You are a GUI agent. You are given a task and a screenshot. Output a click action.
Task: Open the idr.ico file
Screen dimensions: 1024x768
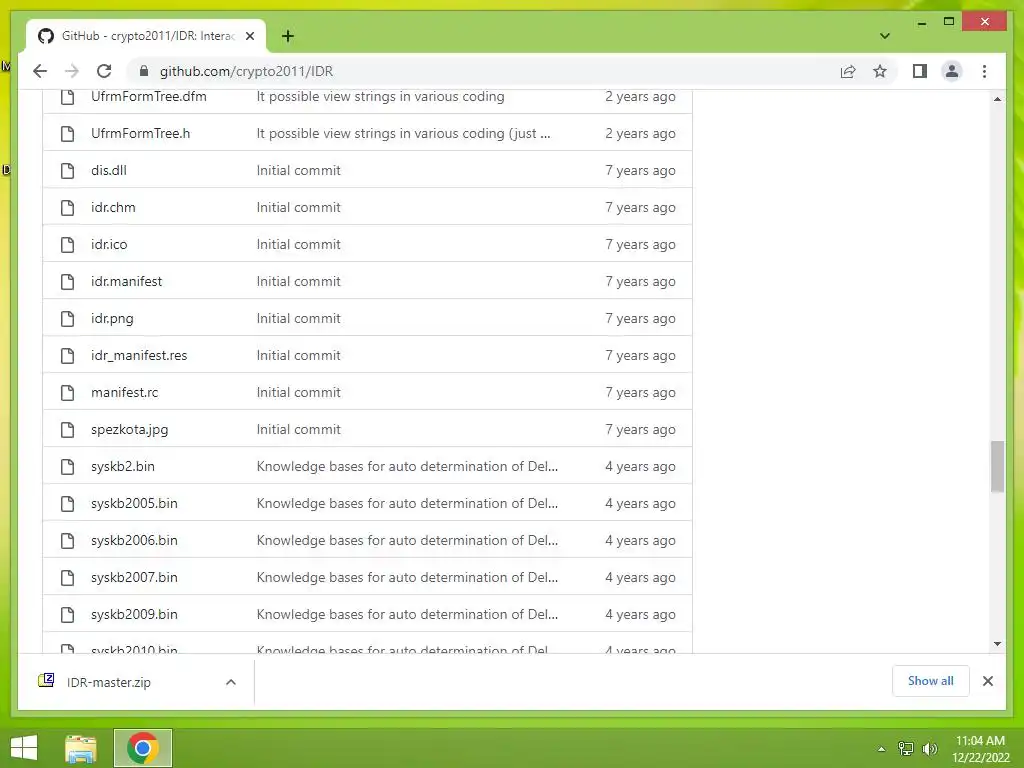click(x=109, y=244)
